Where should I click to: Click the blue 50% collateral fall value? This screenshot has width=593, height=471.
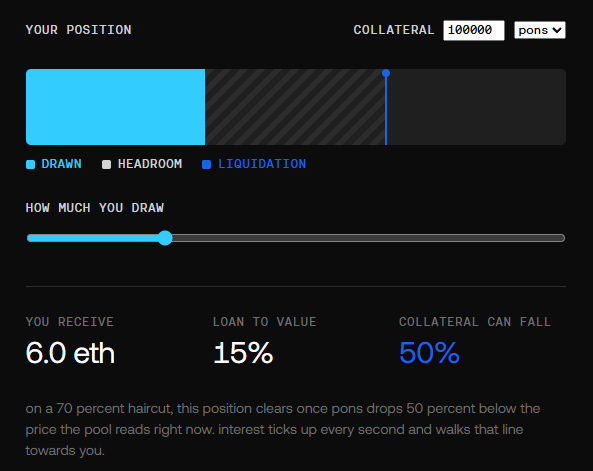tap(429, 353)
